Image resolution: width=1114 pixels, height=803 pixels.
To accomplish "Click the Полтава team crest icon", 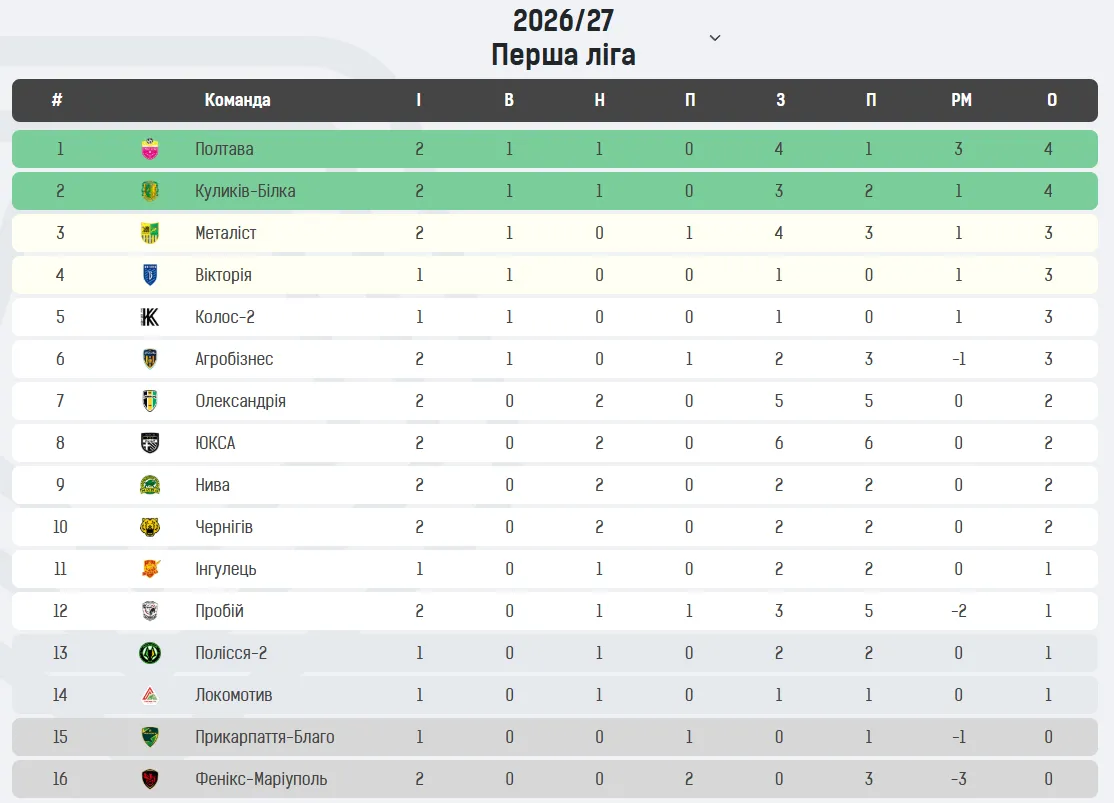I will pos(150,149).
